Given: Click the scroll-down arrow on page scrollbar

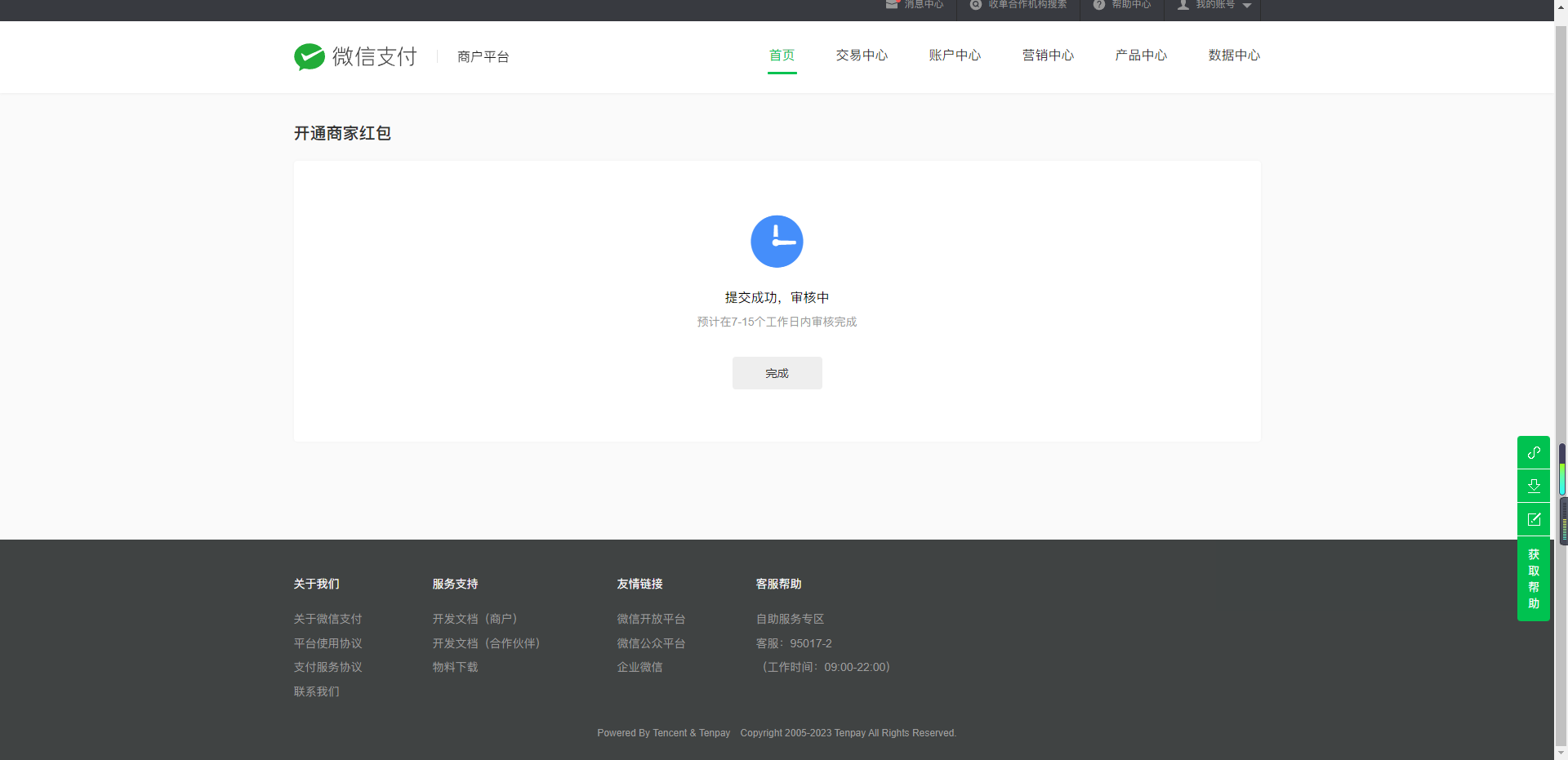Looking at the screenshot, I should (x=1561, y=753).
